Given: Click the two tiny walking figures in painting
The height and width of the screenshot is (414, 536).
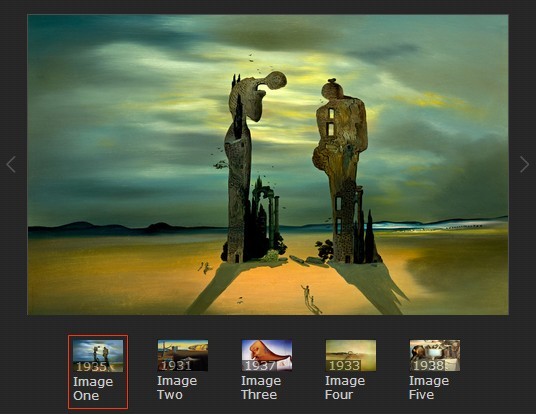Looking at the screenshot, I should 308,296.
